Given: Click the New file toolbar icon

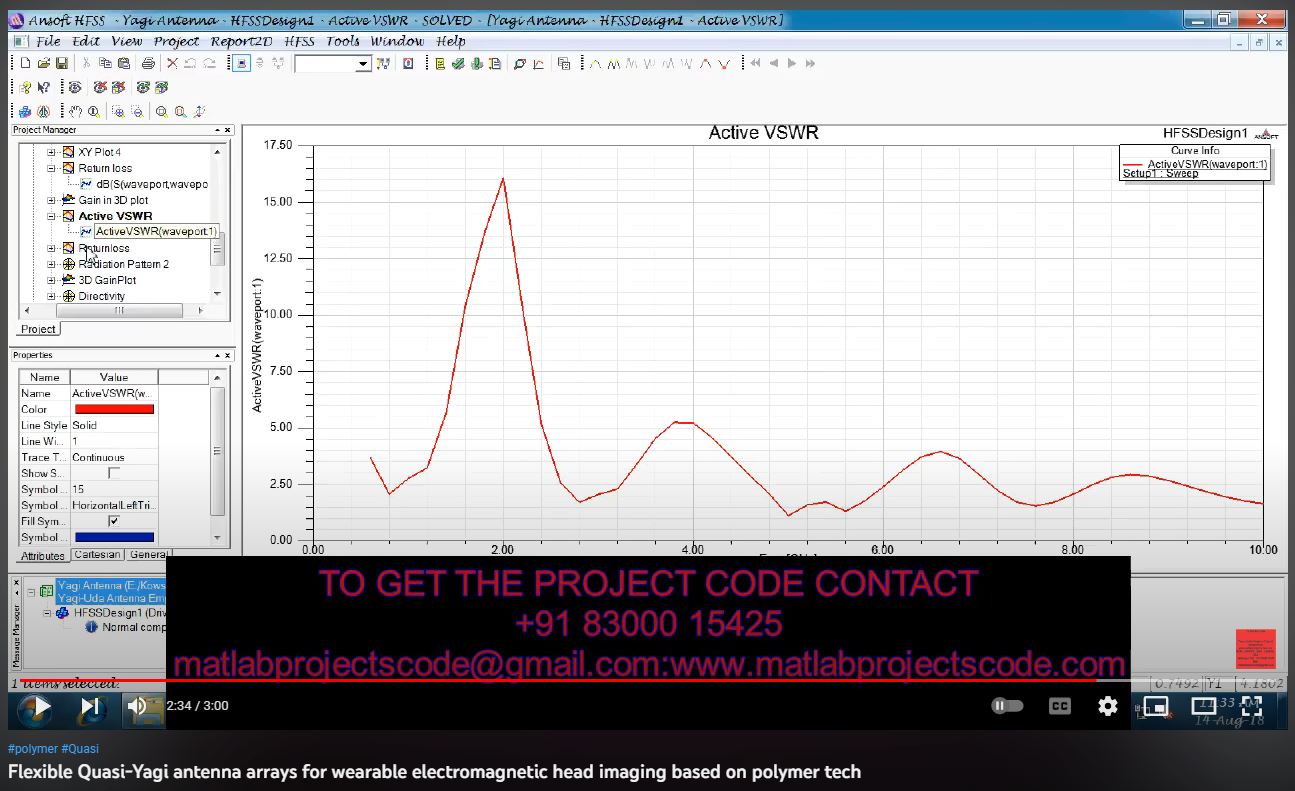Looking at the screenshot, I should pyautogui.click(x=25, y=63).
